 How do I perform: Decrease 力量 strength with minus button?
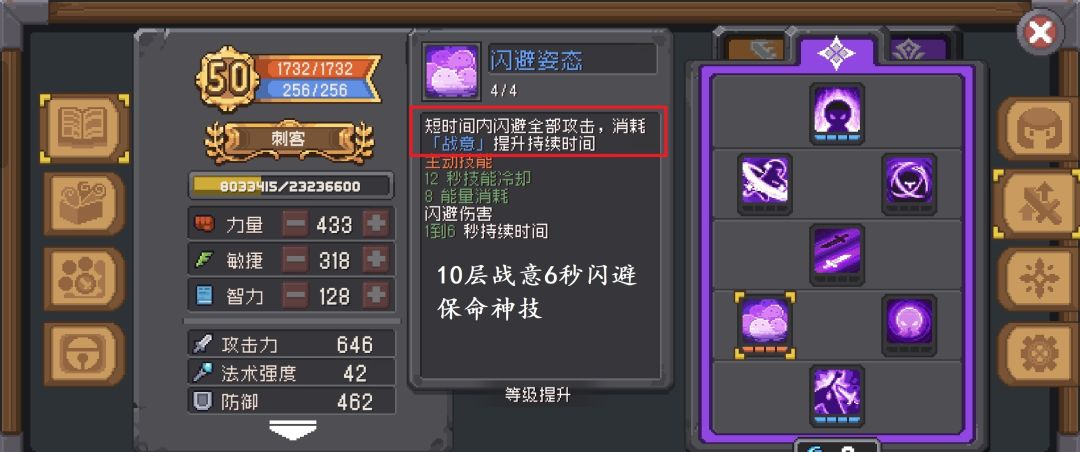click(x=295, y=224)
